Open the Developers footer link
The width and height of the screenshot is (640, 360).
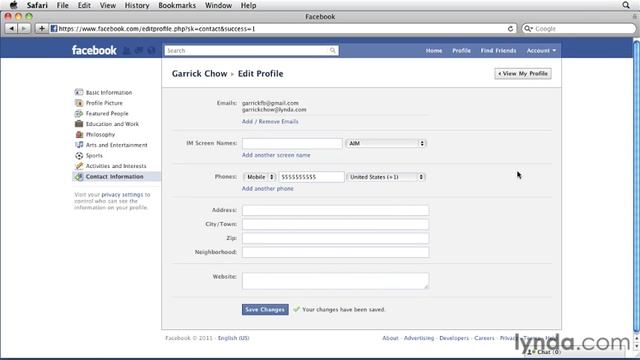(x=454, y=338)
